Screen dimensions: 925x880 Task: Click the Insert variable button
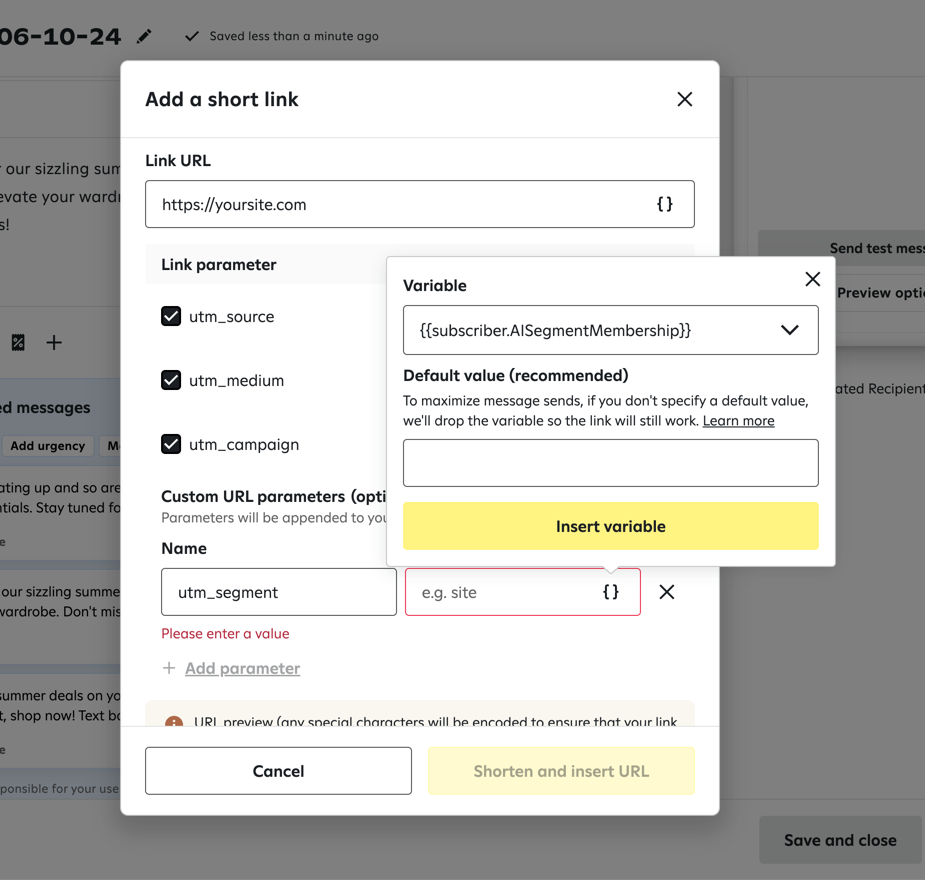(x=610, y=525)
